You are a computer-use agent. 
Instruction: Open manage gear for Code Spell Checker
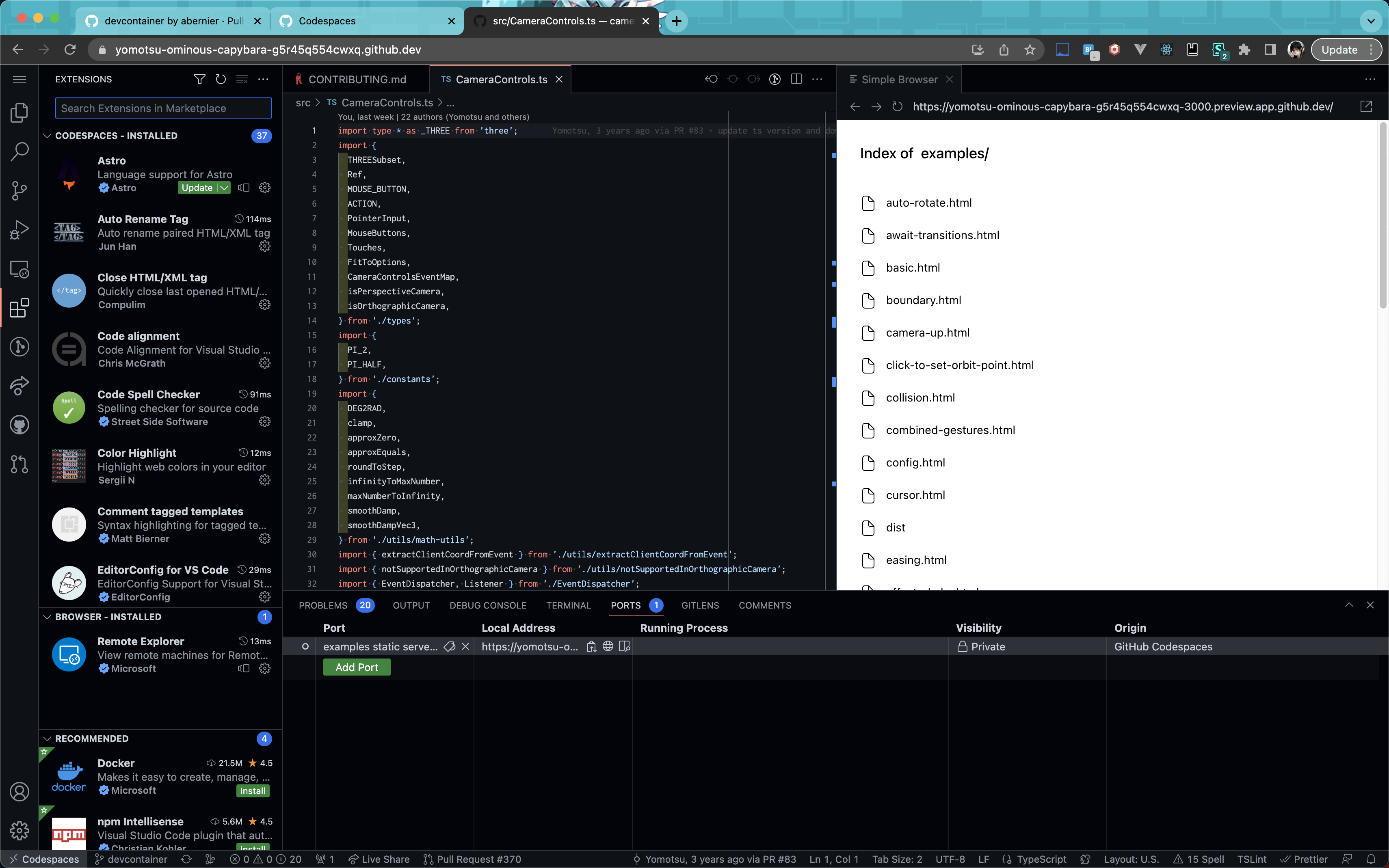[265, 422]
